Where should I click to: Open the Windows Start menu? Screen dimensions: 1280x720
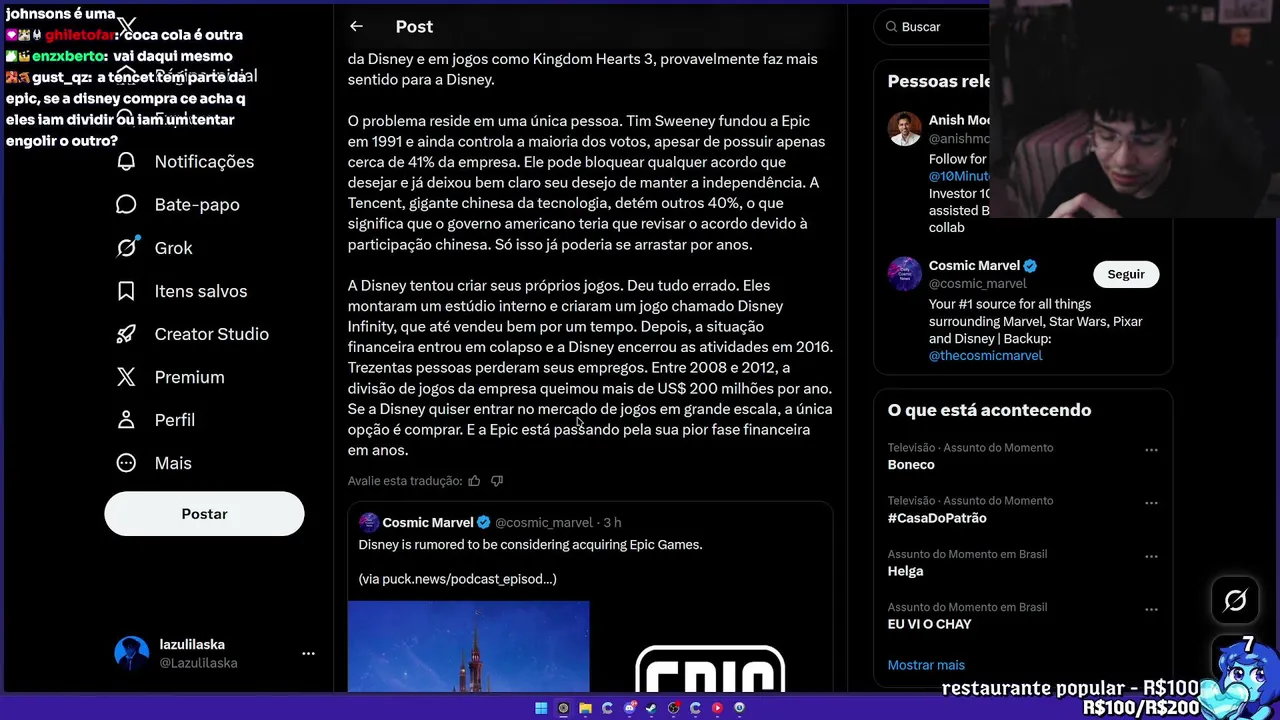click(x=541, y=708)
